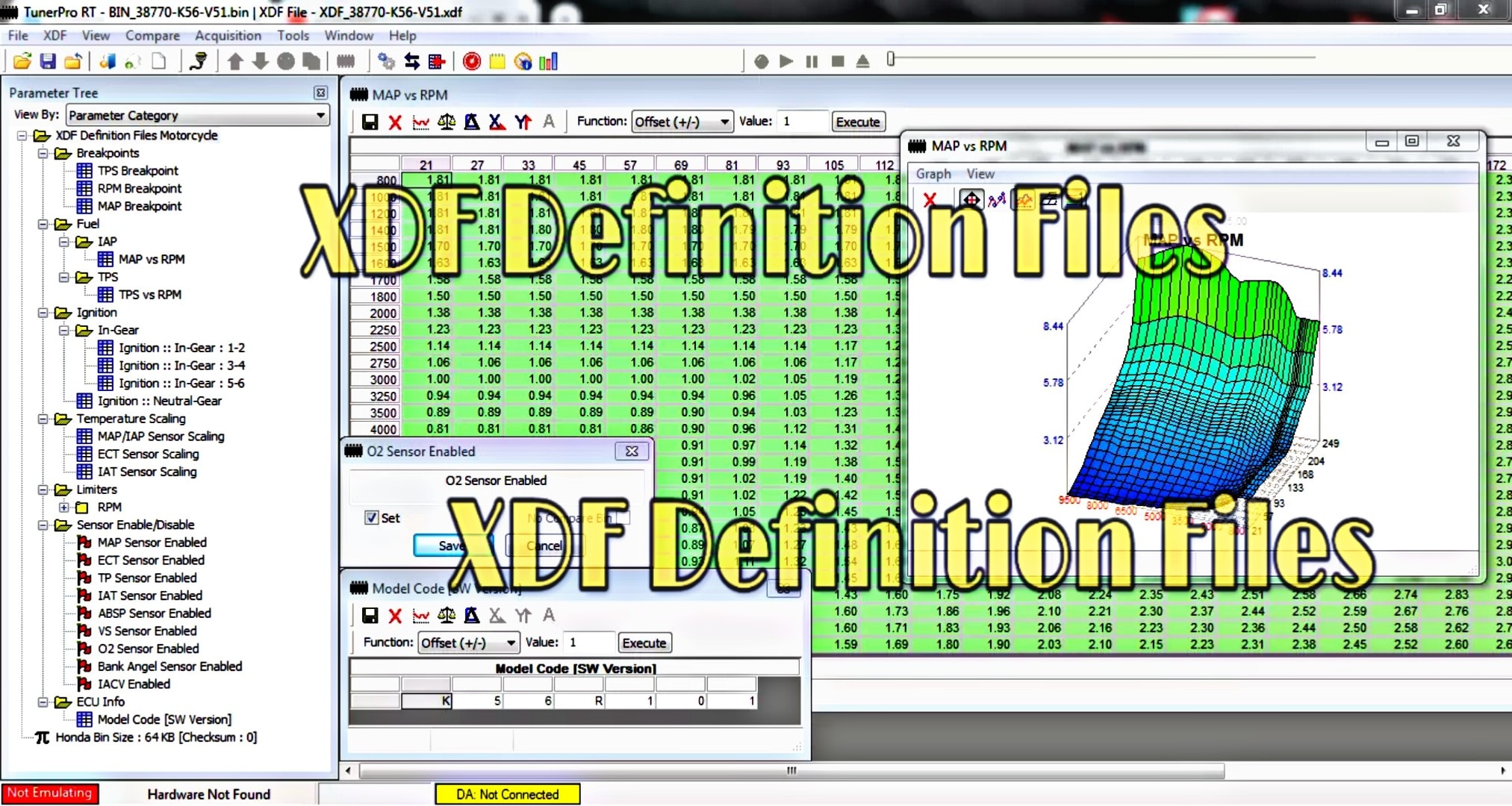The width and height of the screenshot is (1512, 806).
Task: Select IACV Enabled flag in the tree
Action: (x=134, y=684)
